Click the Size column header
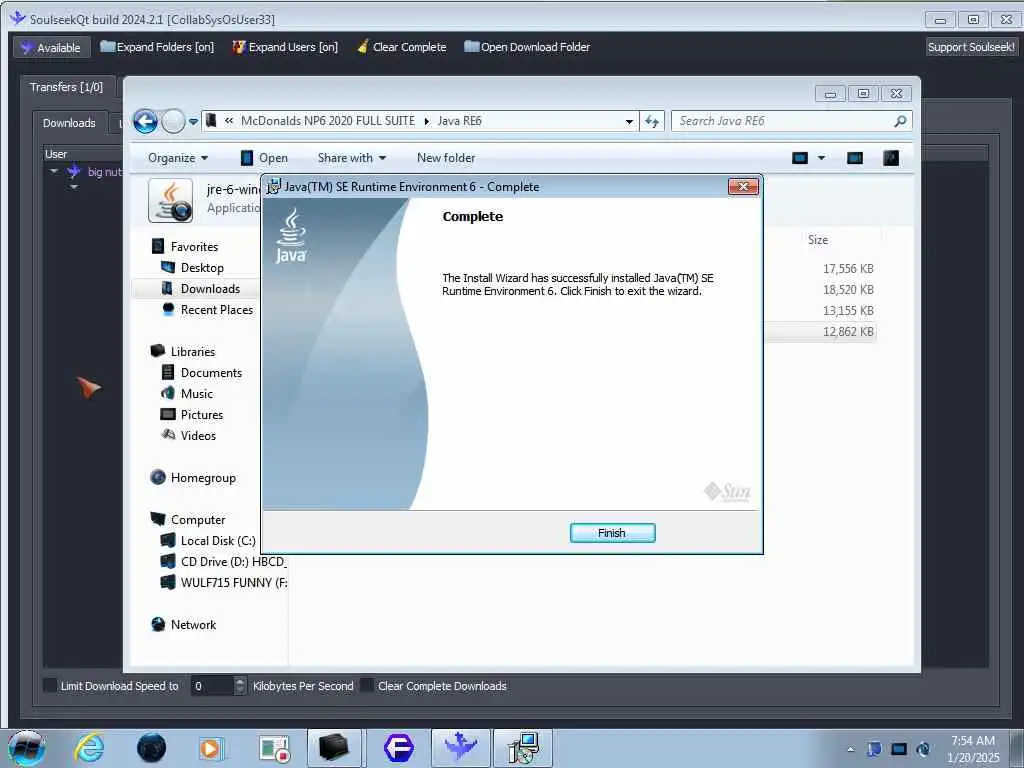Viewport: 1024px width, 768px height. coord(818,240)
